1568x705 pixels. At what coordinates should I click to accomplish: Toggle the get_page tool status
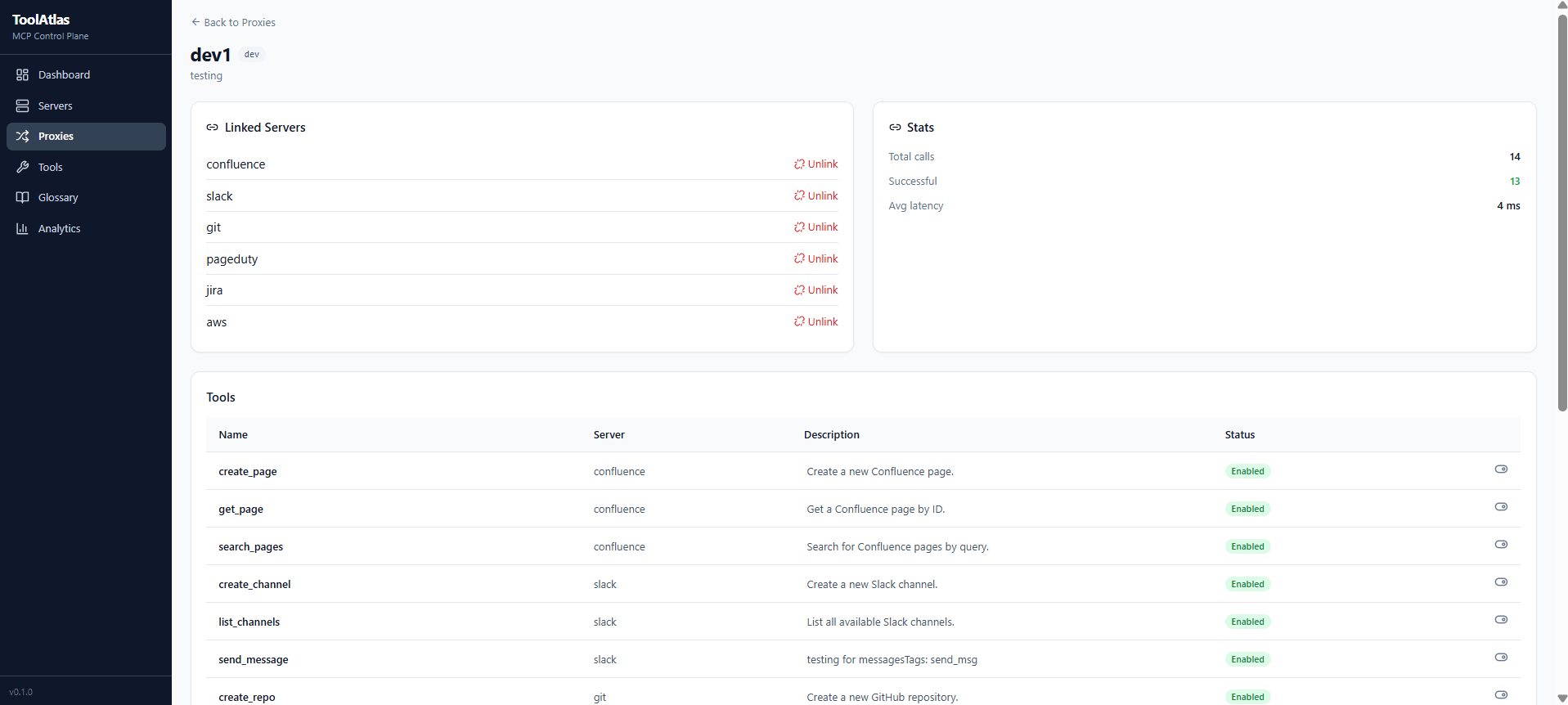point(1501,507)
